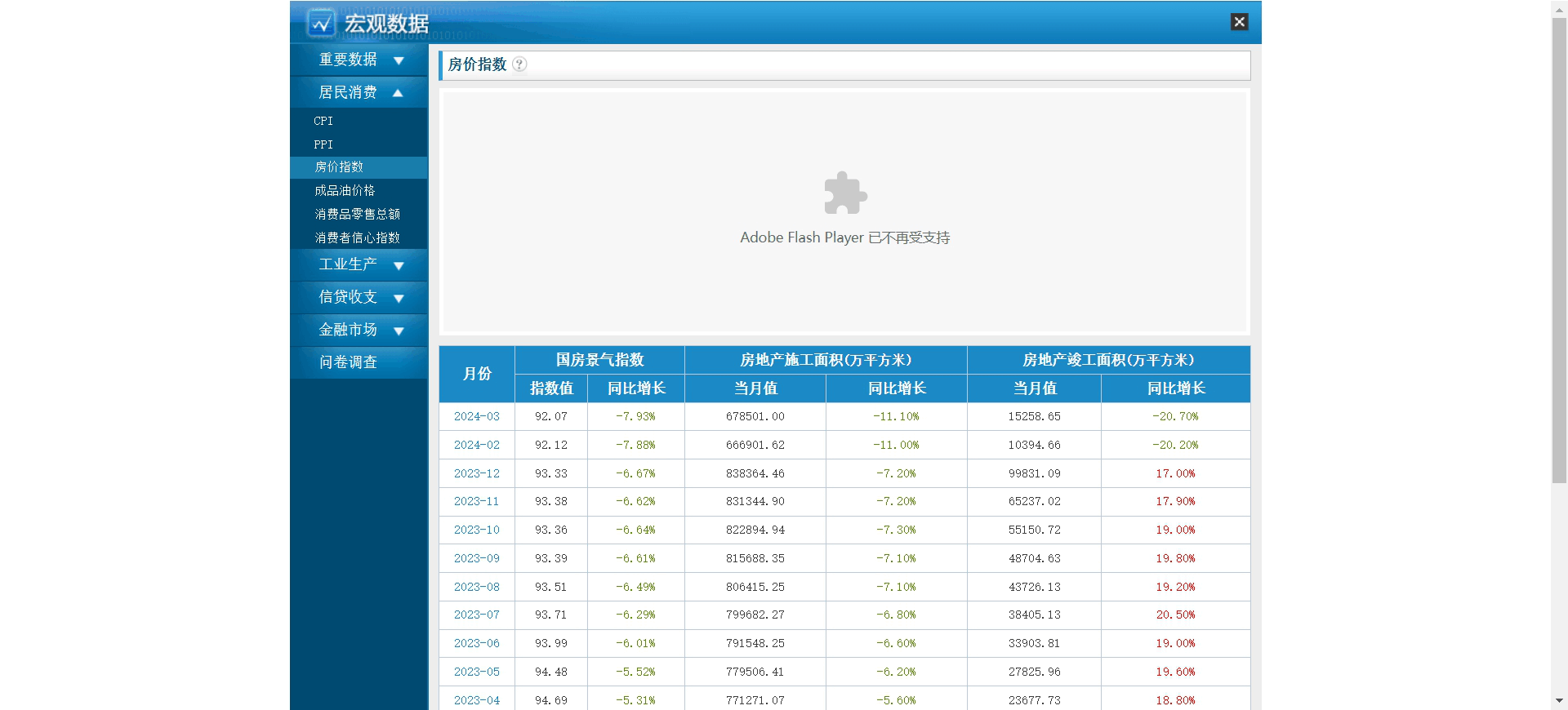The height and width of the screenshot is (710, 1568).
Task: Open the 房价指数 help question-mark icon
Action: [x=519, y=64]
